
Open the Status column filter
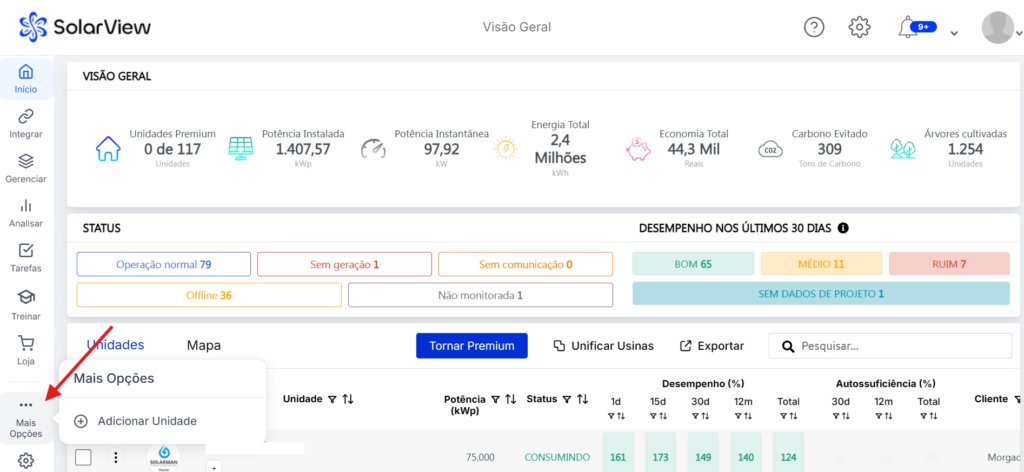coord(566,399)
